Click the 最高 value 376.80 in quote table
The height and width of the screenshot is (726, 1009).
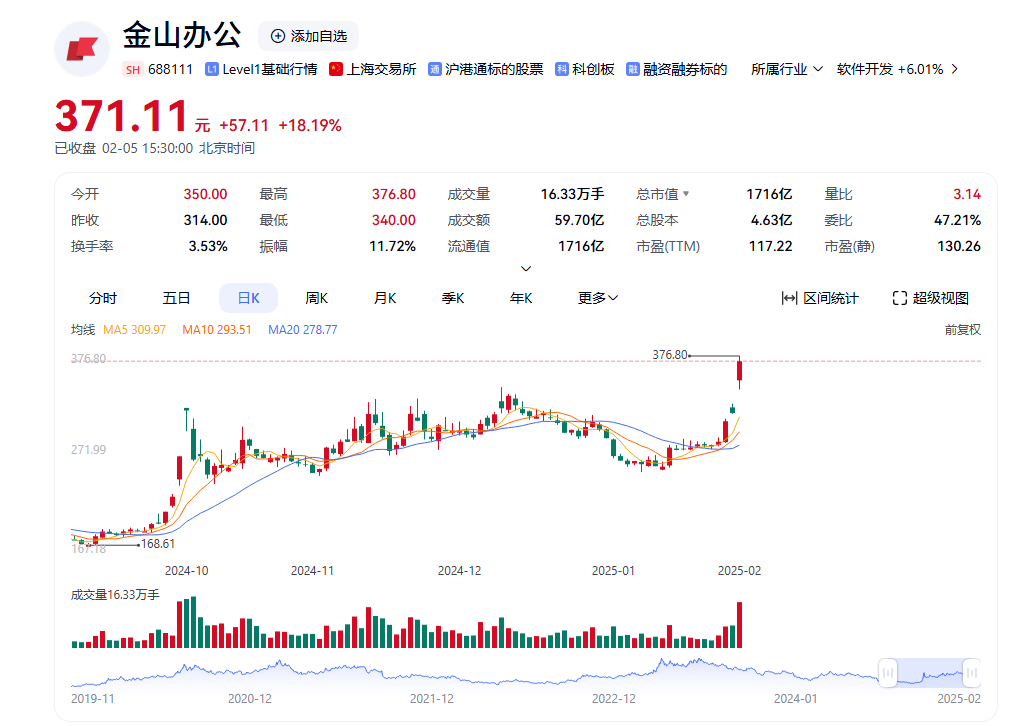[394, 194]
